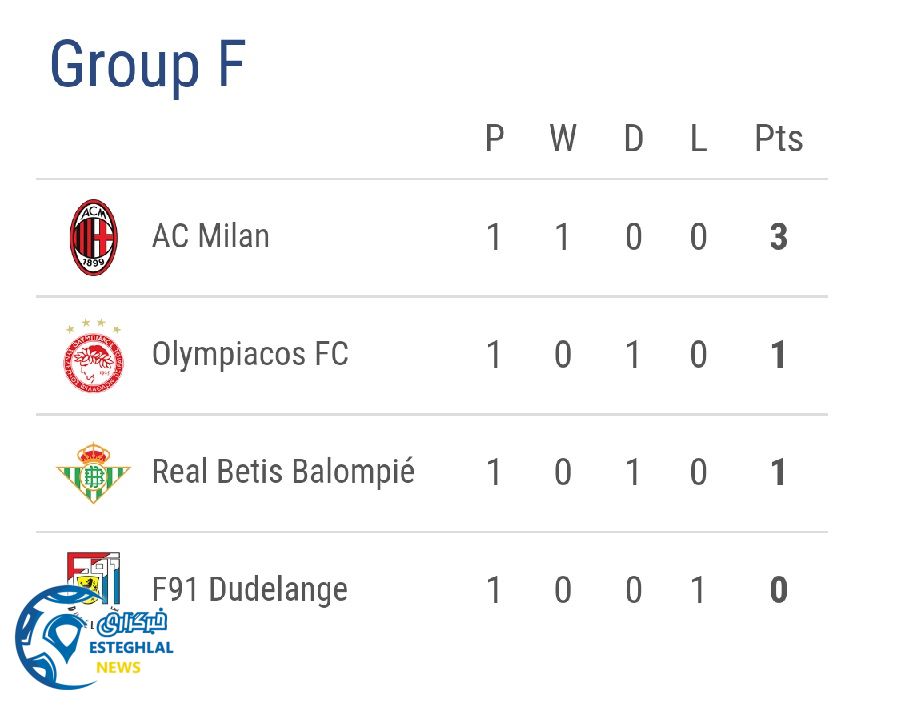Click AC Milan's points value 3

[778, 238]
